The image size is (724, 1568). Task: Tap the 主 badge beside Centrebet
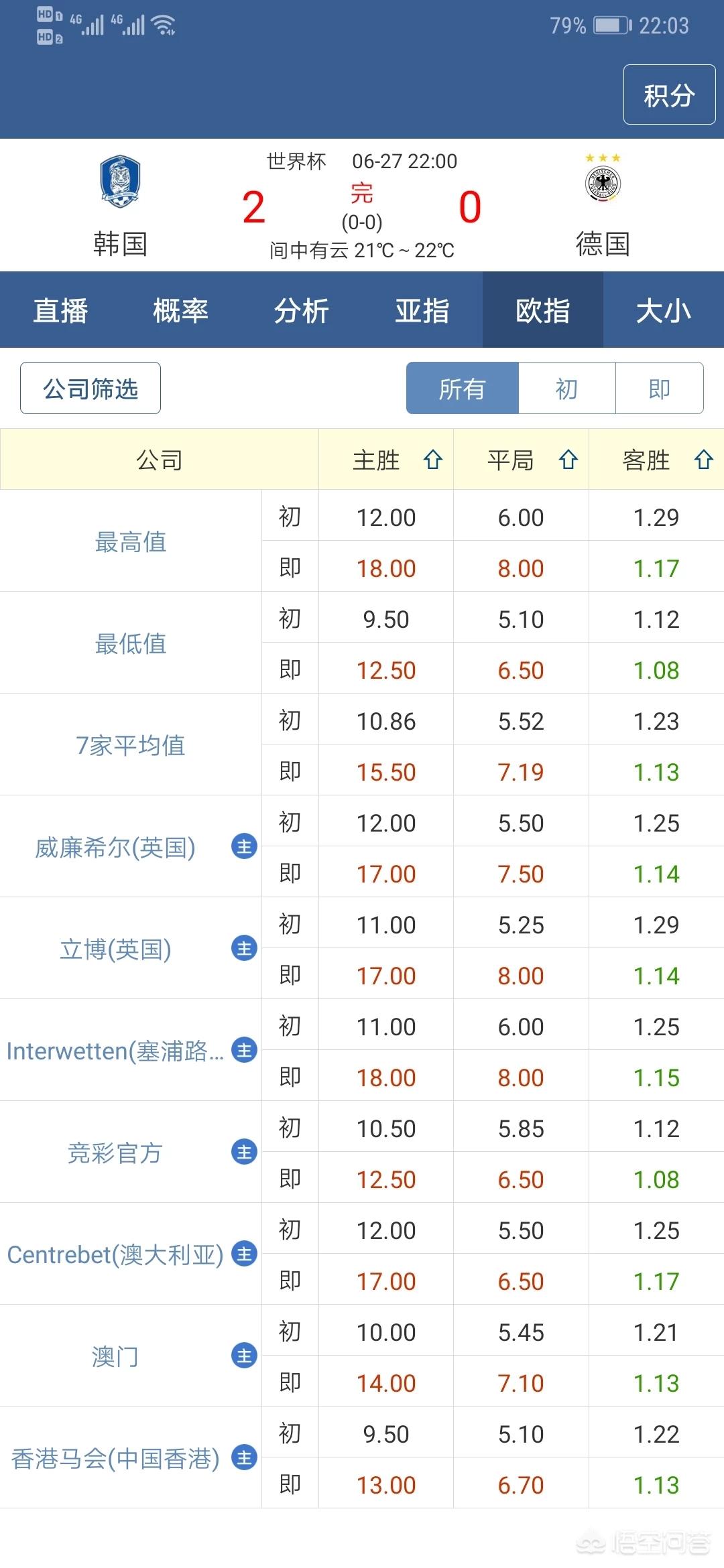pos(244,1254)
